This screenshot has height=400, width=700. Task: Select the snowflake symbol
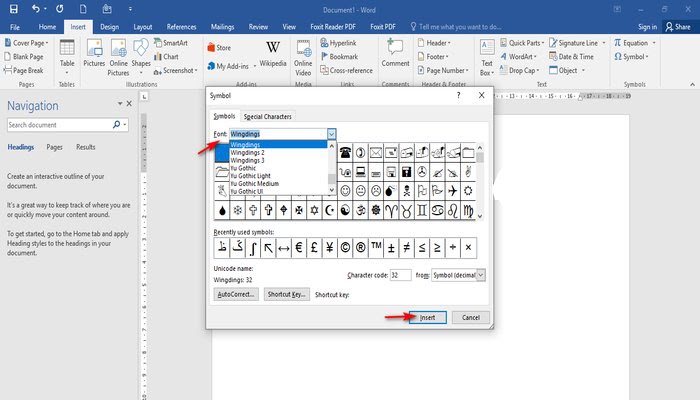tap(238, 210)
